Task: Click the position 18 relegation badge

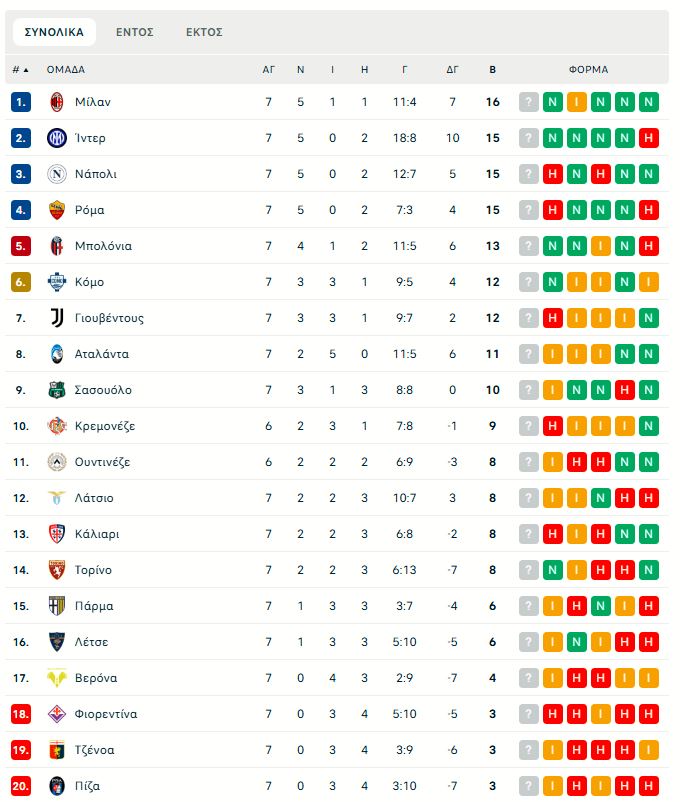Action: 21,714
